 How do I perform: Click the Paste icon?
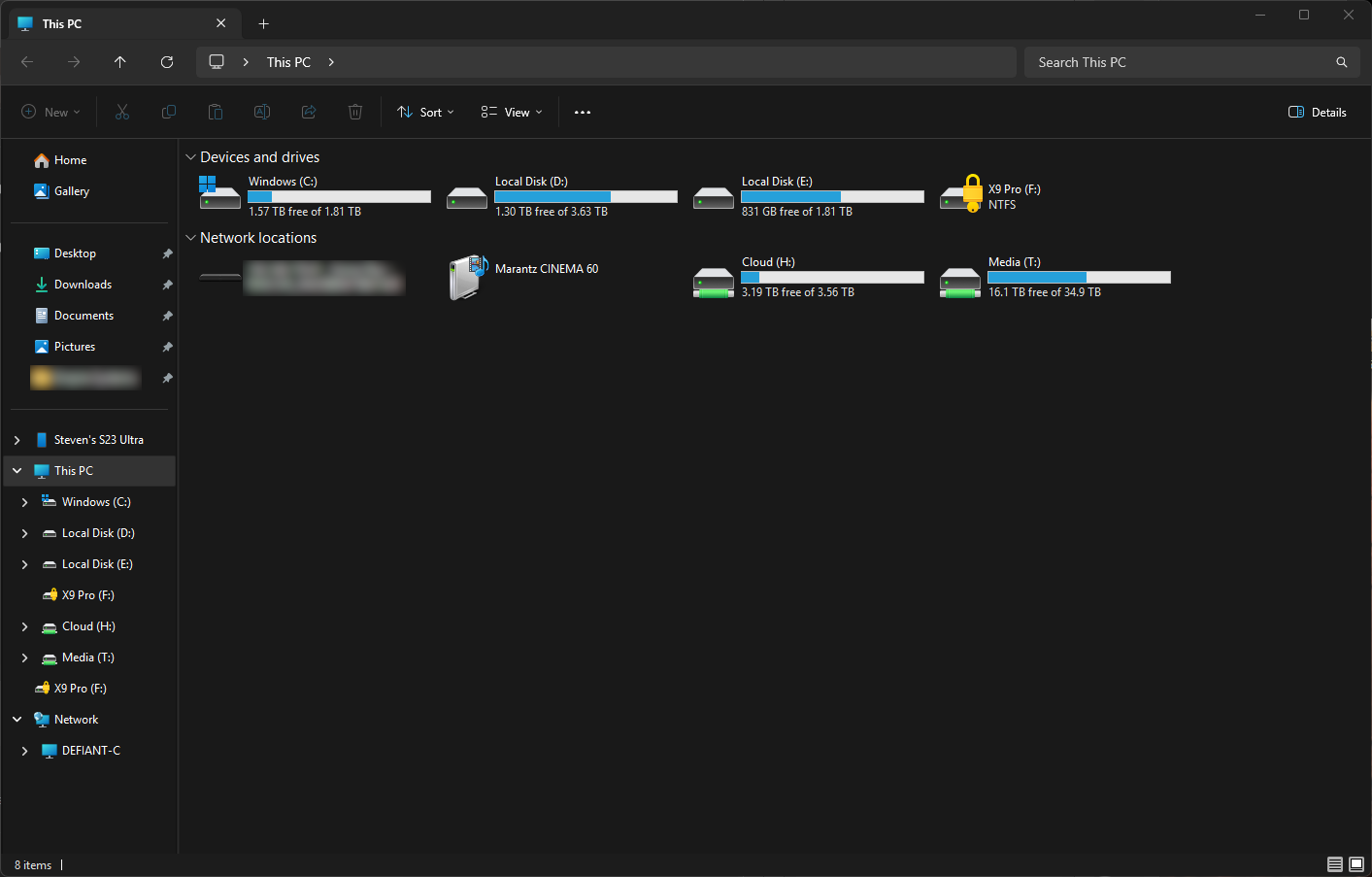215,112
